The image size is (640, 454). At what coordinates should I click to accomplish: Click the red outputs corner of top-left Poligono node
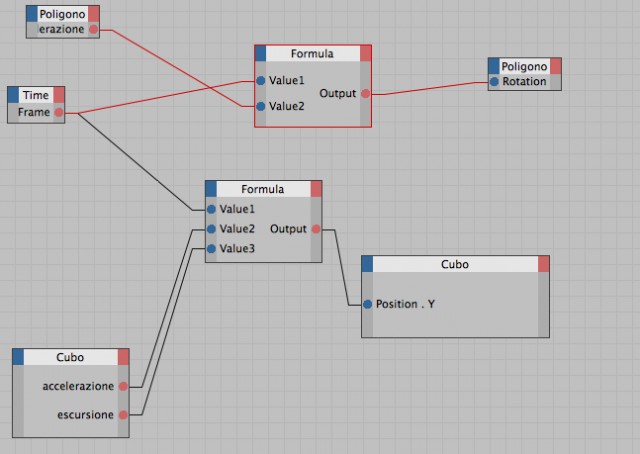click(x=93, y=14)
